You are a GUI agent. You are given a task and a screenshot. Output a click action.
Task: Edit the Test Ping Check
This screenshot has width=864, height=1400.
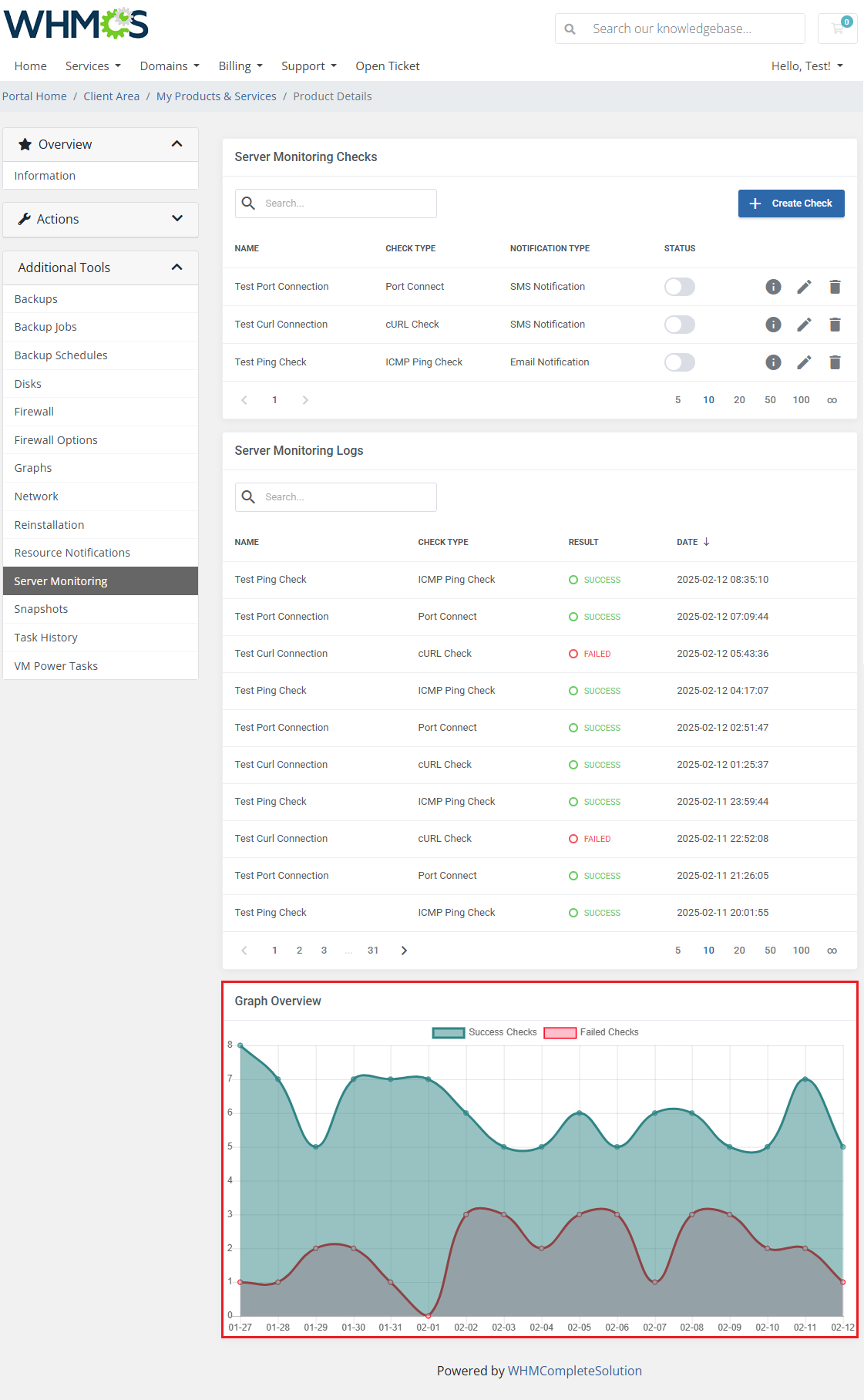click(804, 362)
